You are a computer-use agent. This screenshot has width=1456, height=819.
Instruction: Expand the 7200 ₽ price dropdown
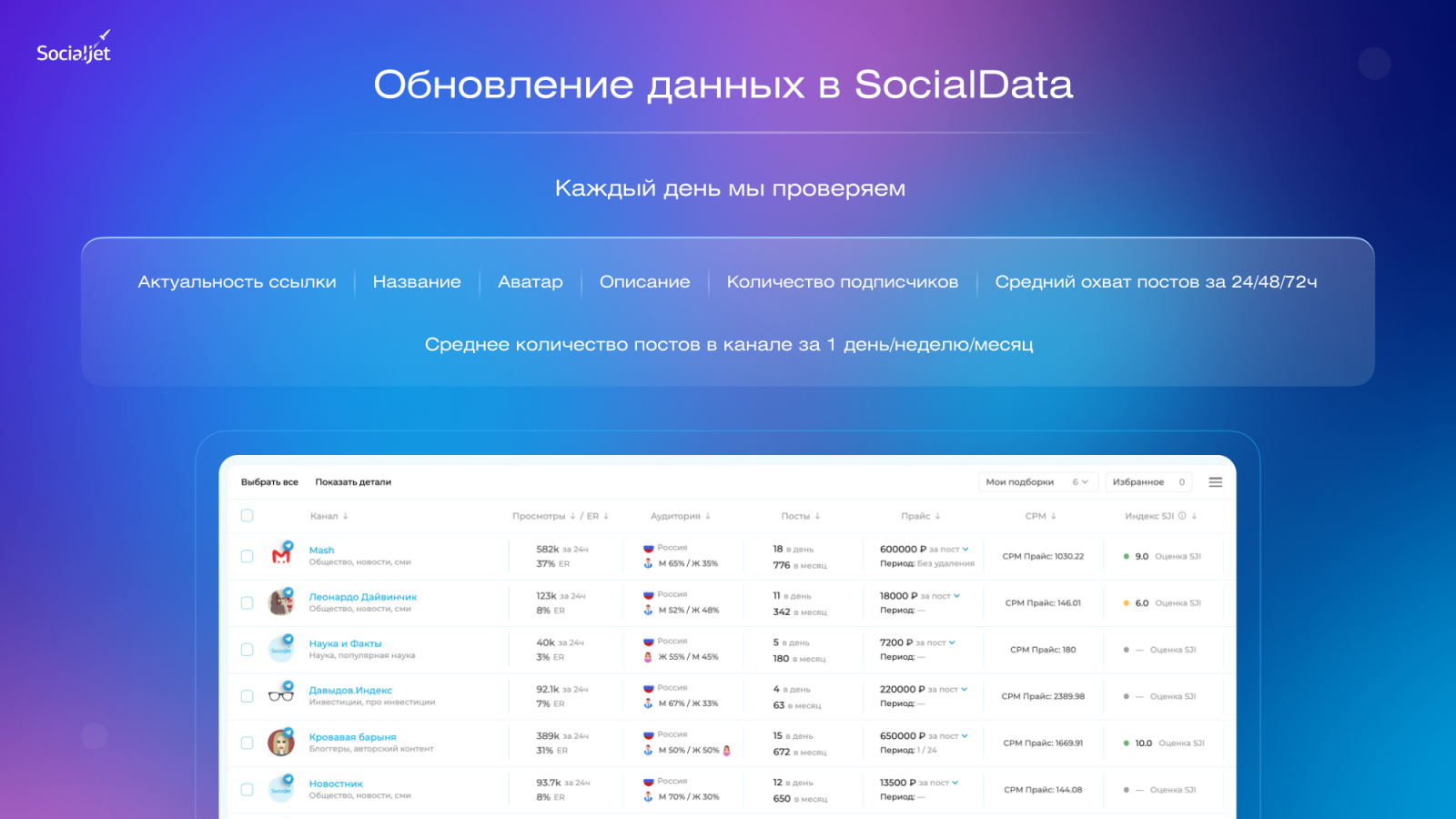pos(952,642)
